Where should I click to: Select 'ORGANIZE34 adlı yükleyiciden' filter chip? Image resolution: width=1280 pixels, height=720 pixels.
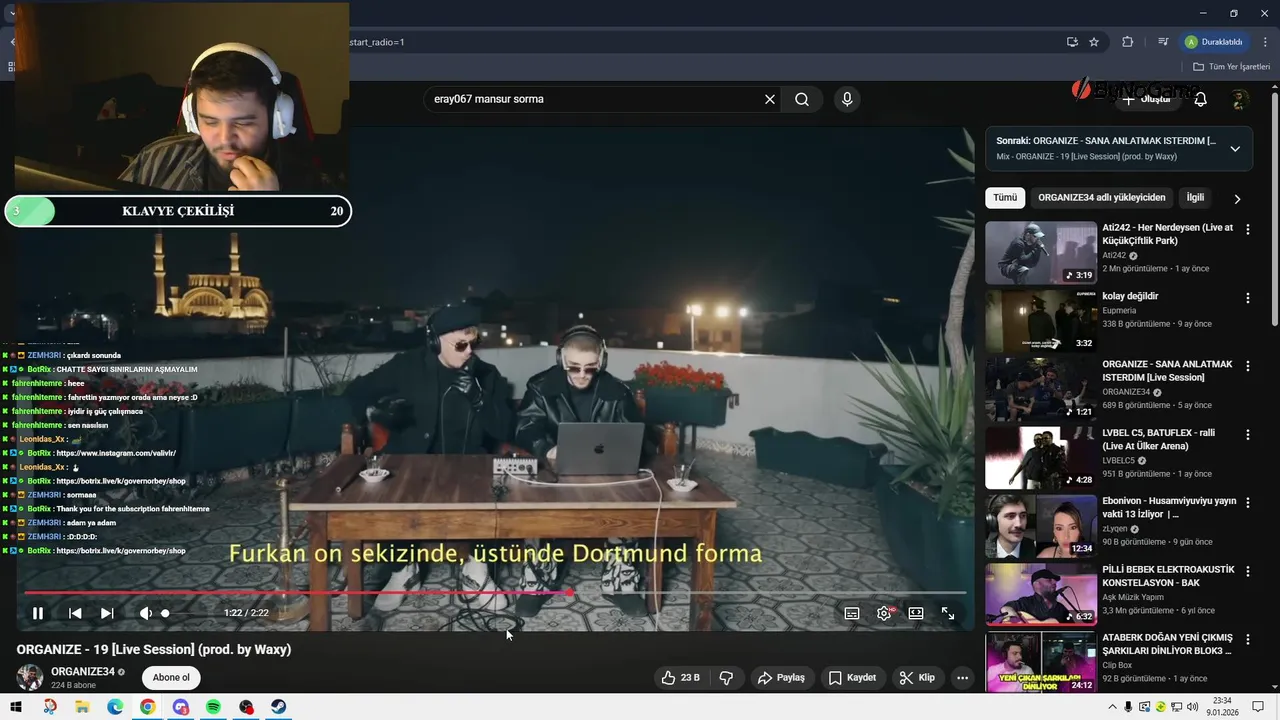pyautogui.click(x=1102, y=198)
